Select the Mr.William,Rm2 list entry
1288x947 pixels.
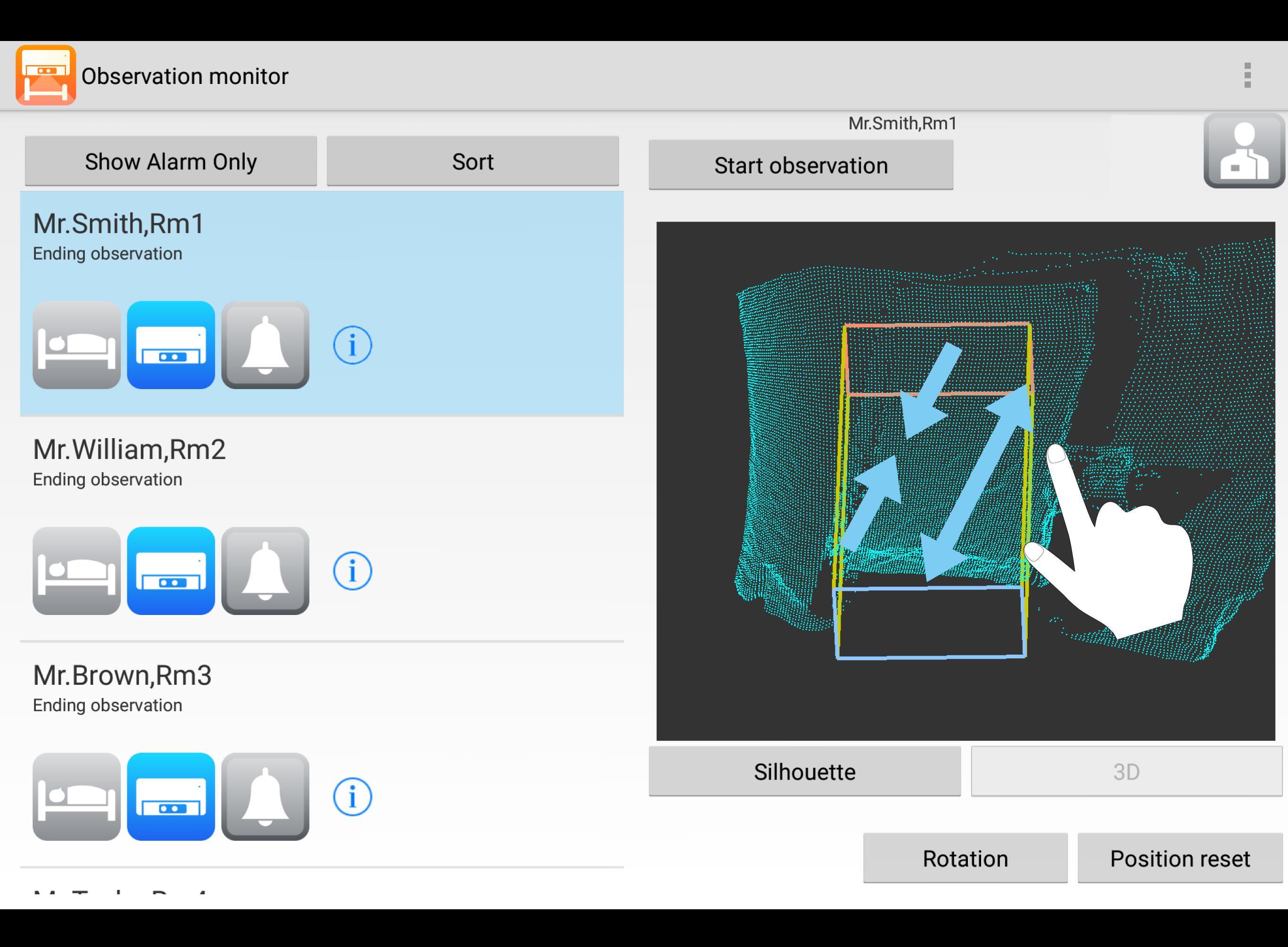(x=322, y=529)
